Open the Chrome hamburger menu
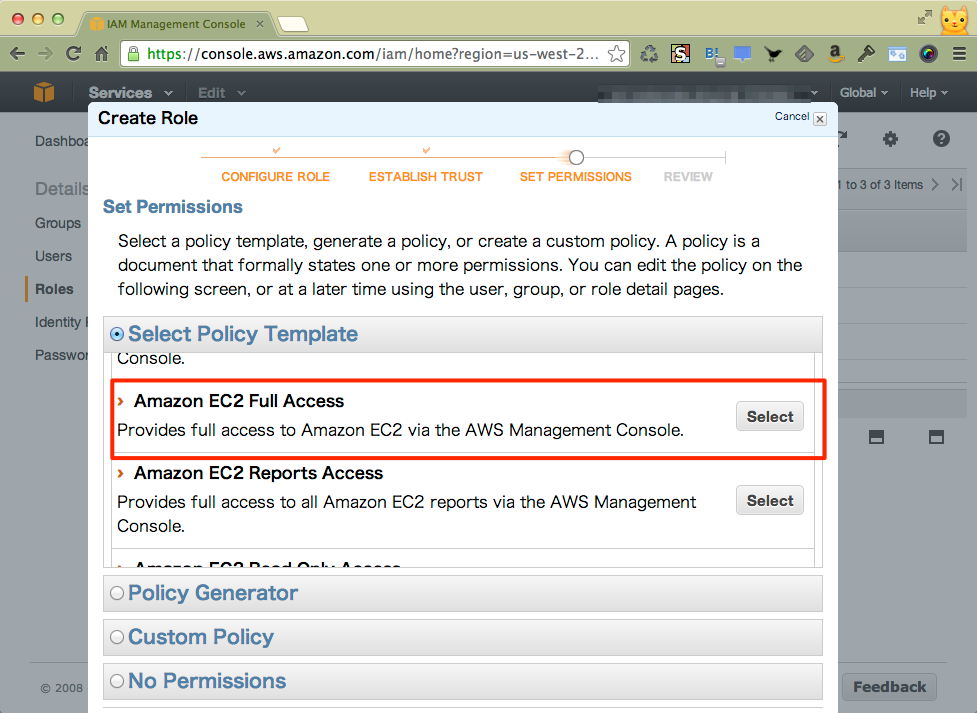This screenshot has height=713, width=977. 956,54
